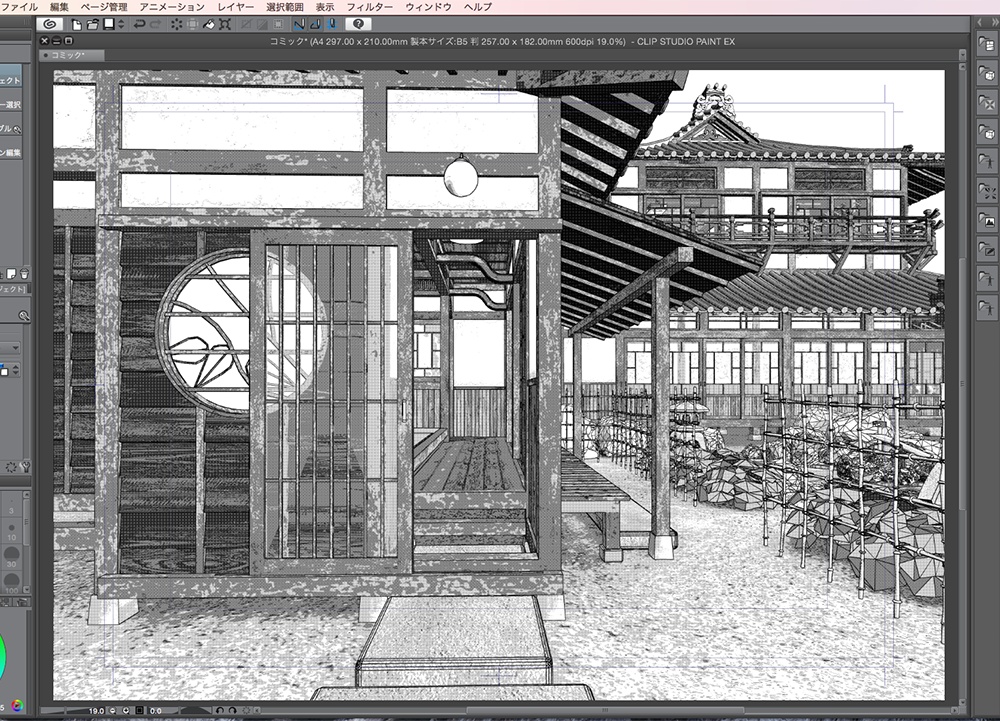
Task: Open an existing file from the toolbar
Action: click(x=91, y=25)
